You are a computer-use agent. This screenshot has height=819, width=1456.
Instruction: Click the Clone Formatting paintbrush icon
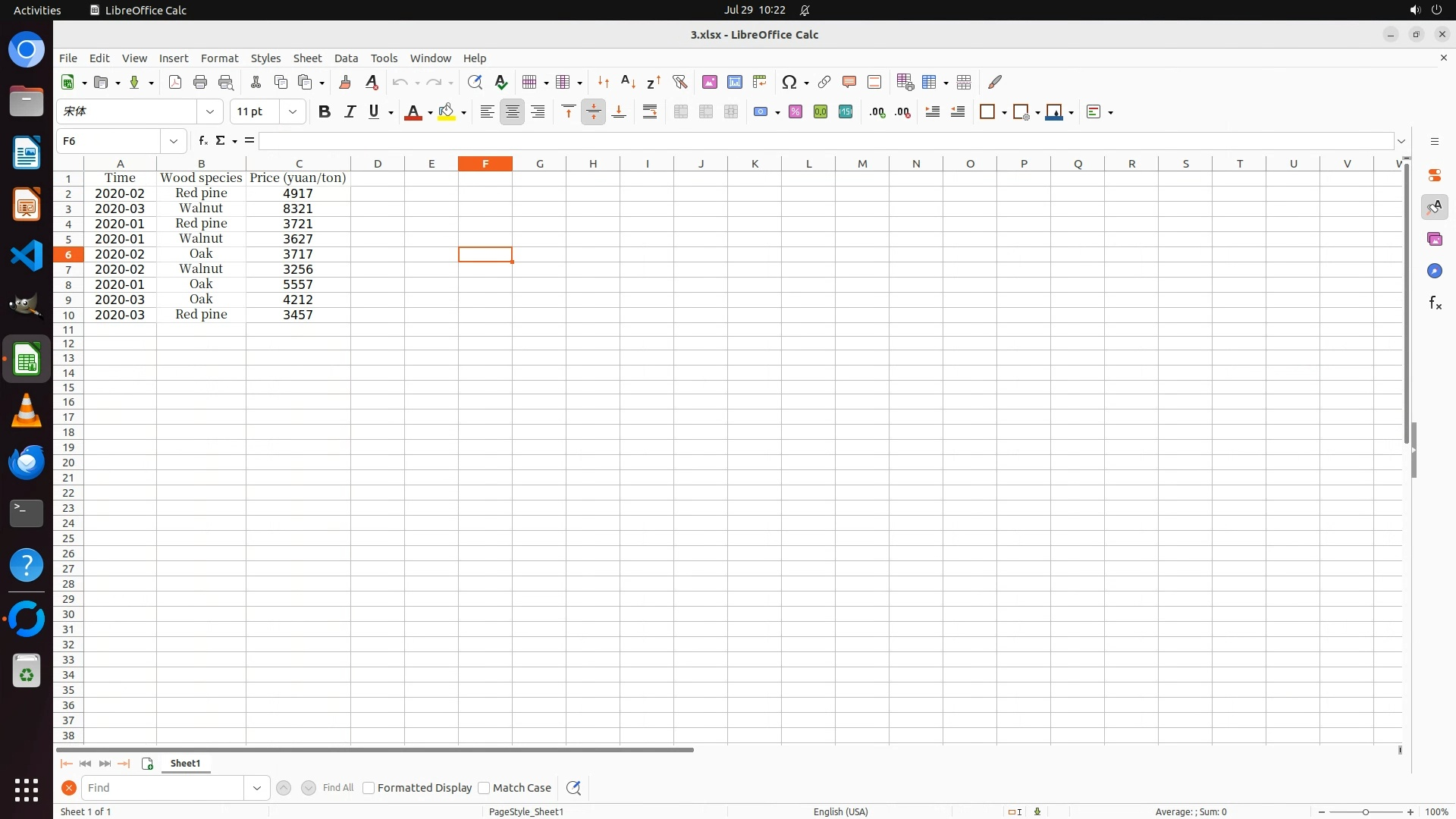point(345,82)
